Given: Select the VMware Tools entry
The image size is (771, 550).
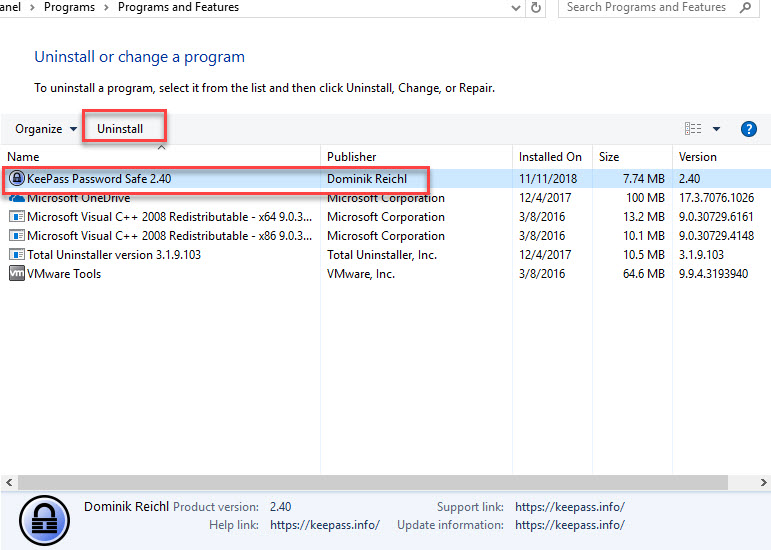Looking at the screenshot, I should point(386,274).
